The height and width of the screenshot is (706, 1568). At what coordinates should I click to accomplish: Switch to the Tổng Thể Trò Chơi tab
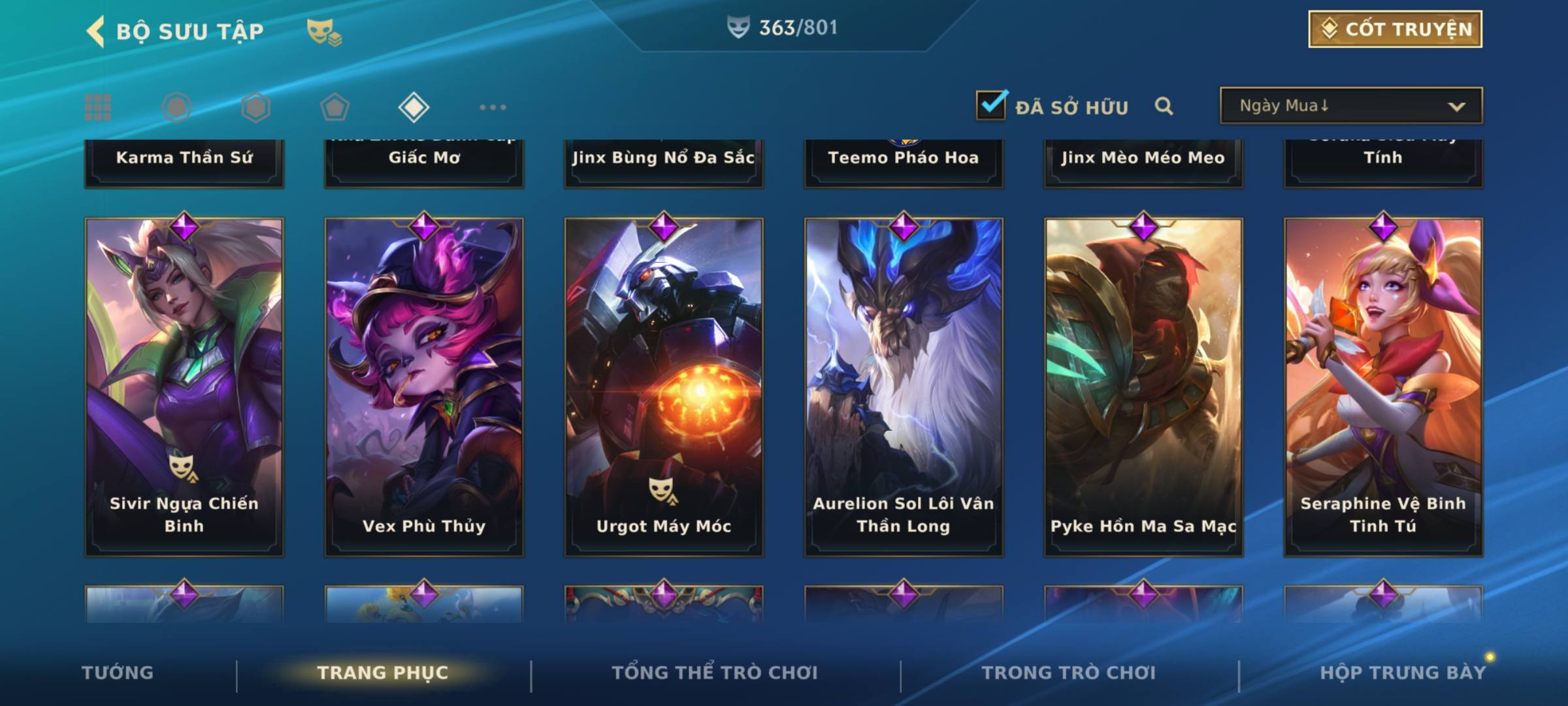715,673
